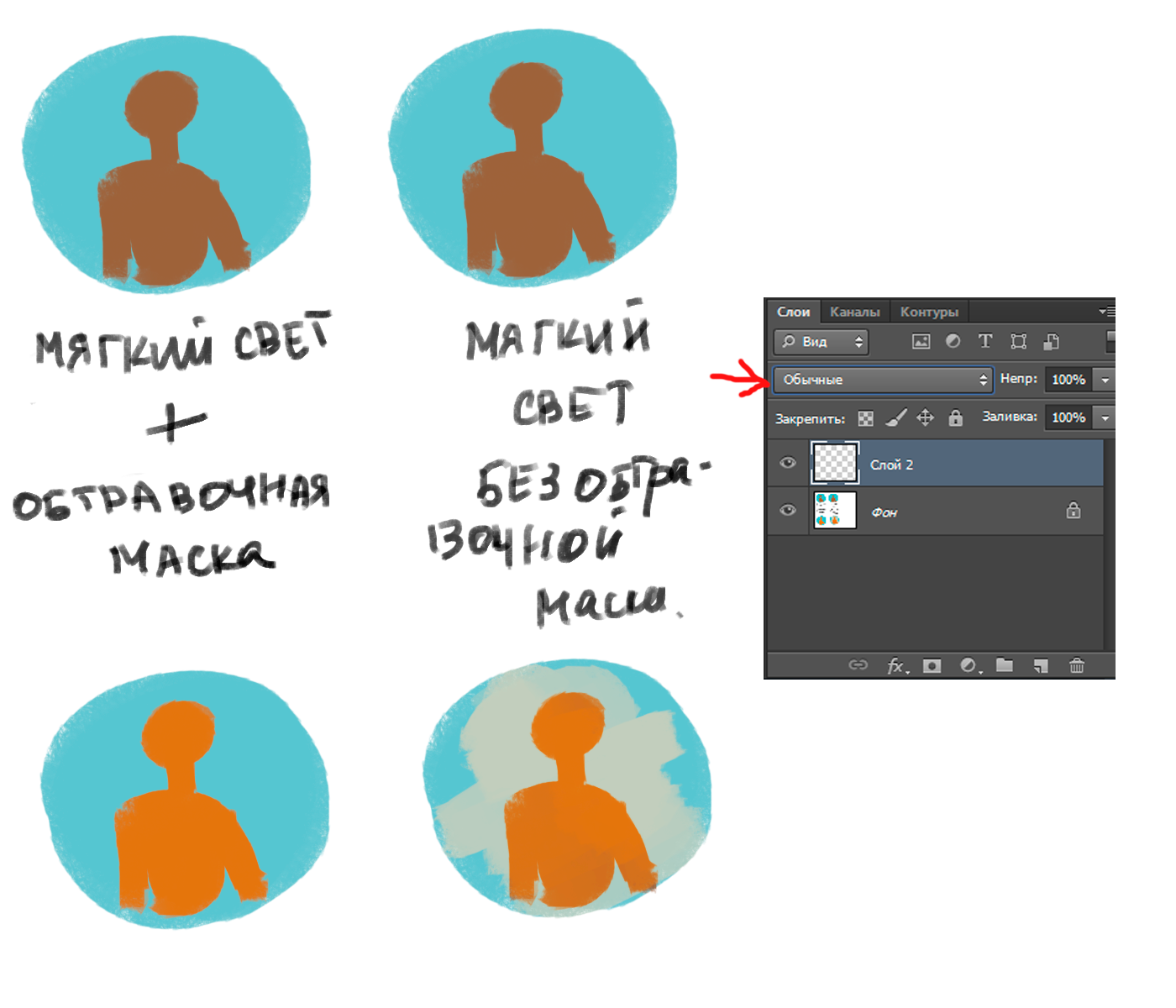Click the pixel layer filter icon

coord(921,342)
